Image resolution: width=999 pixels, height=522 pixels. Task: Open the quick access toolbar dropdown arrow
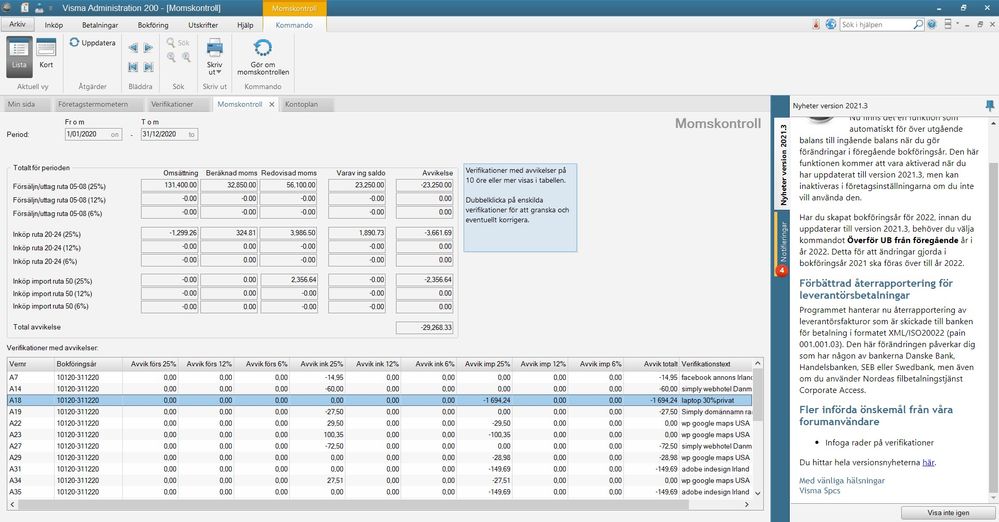pos(52,8)
